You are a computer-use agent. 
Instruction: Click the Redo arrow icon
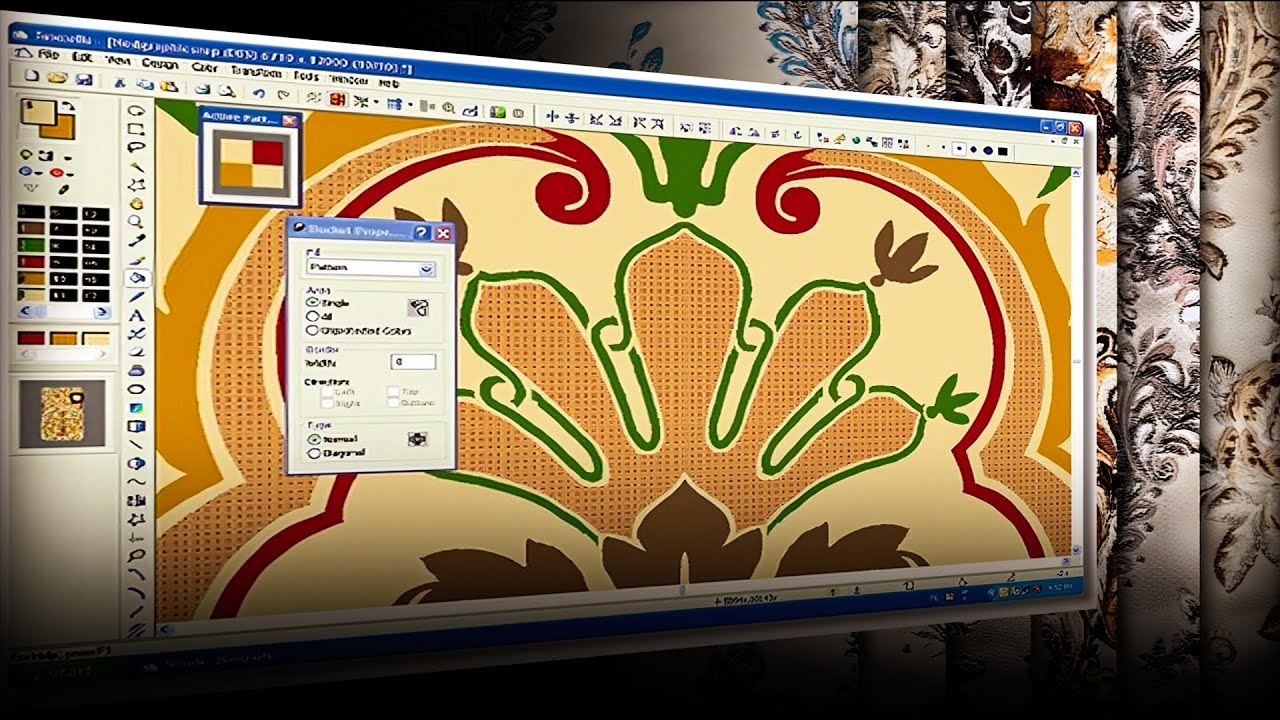pos(283,95)
